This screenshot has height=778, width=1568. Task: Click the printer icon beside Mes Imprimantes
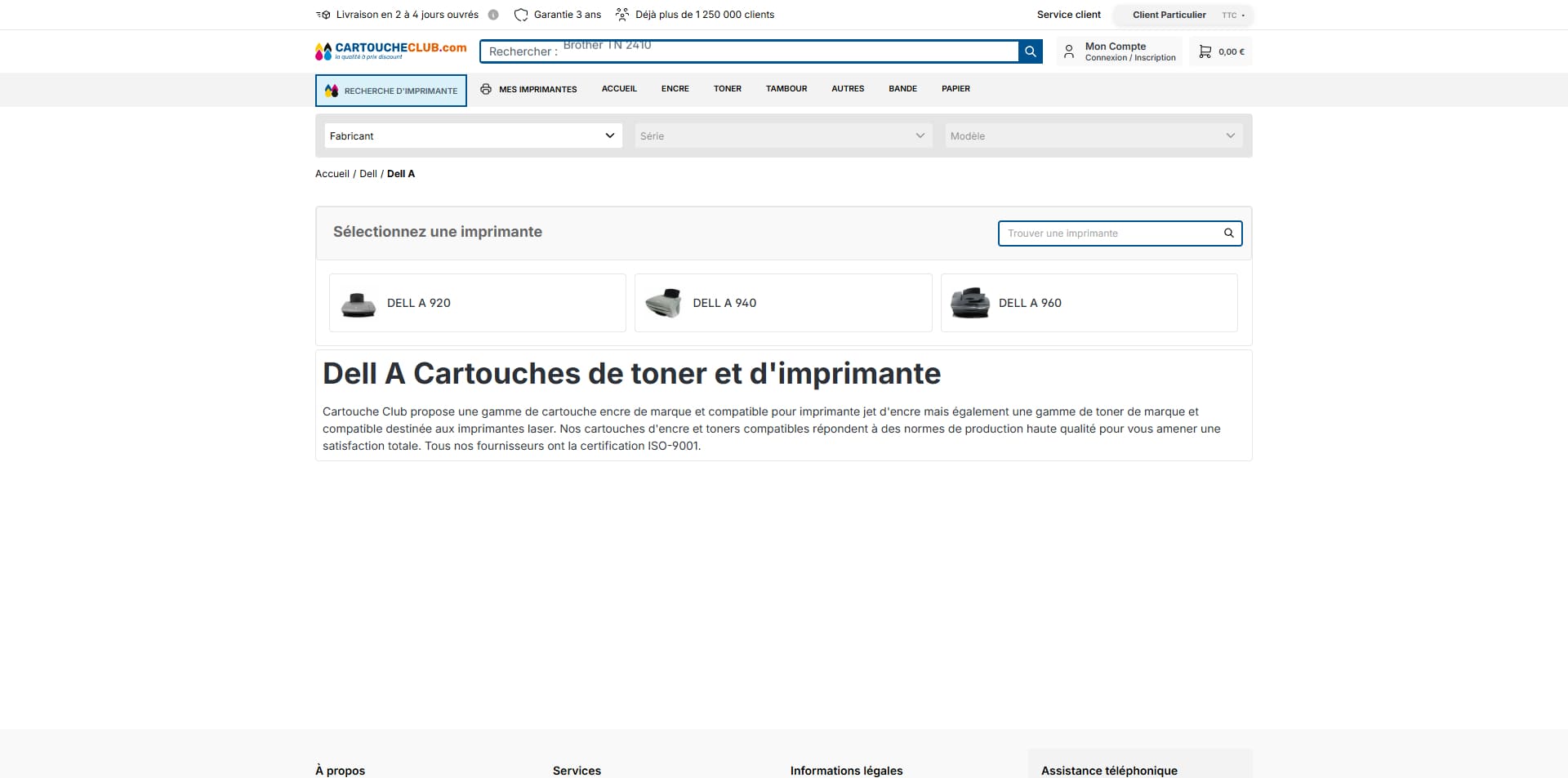tap(486, 89)
